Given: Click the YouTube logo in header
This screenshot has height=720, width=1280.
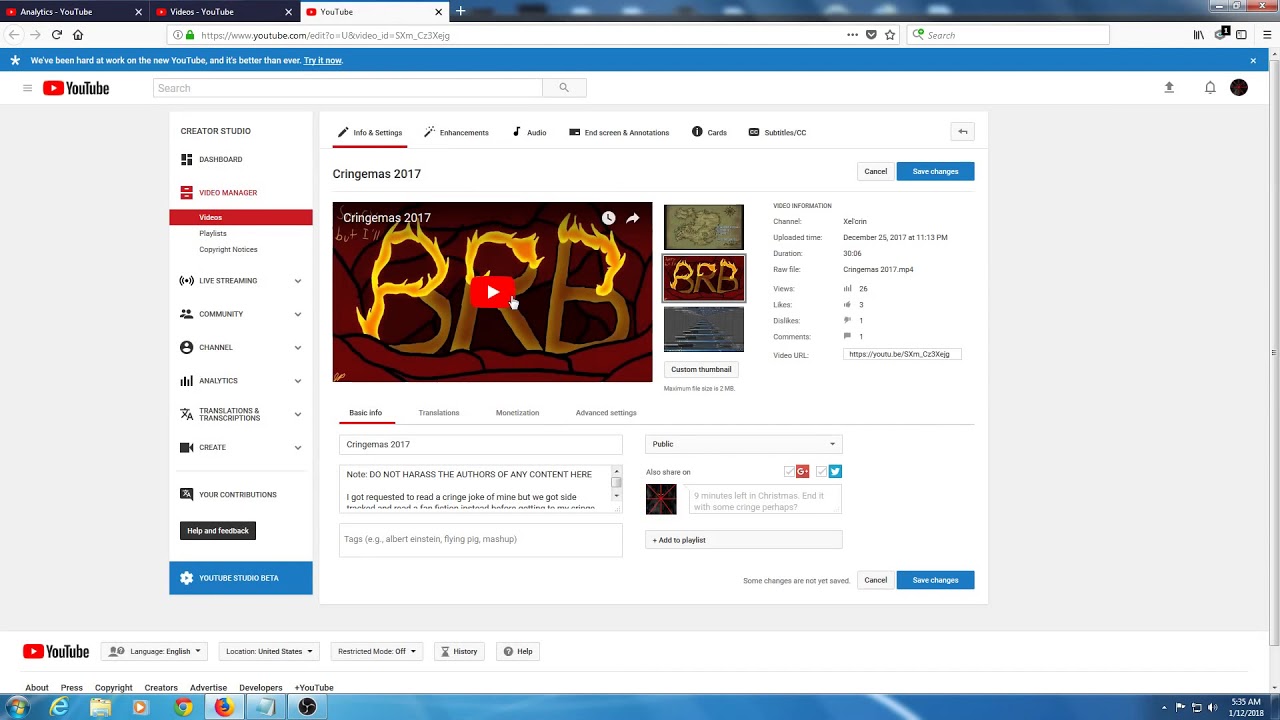Looking at the screenshot, I should 76,88.
